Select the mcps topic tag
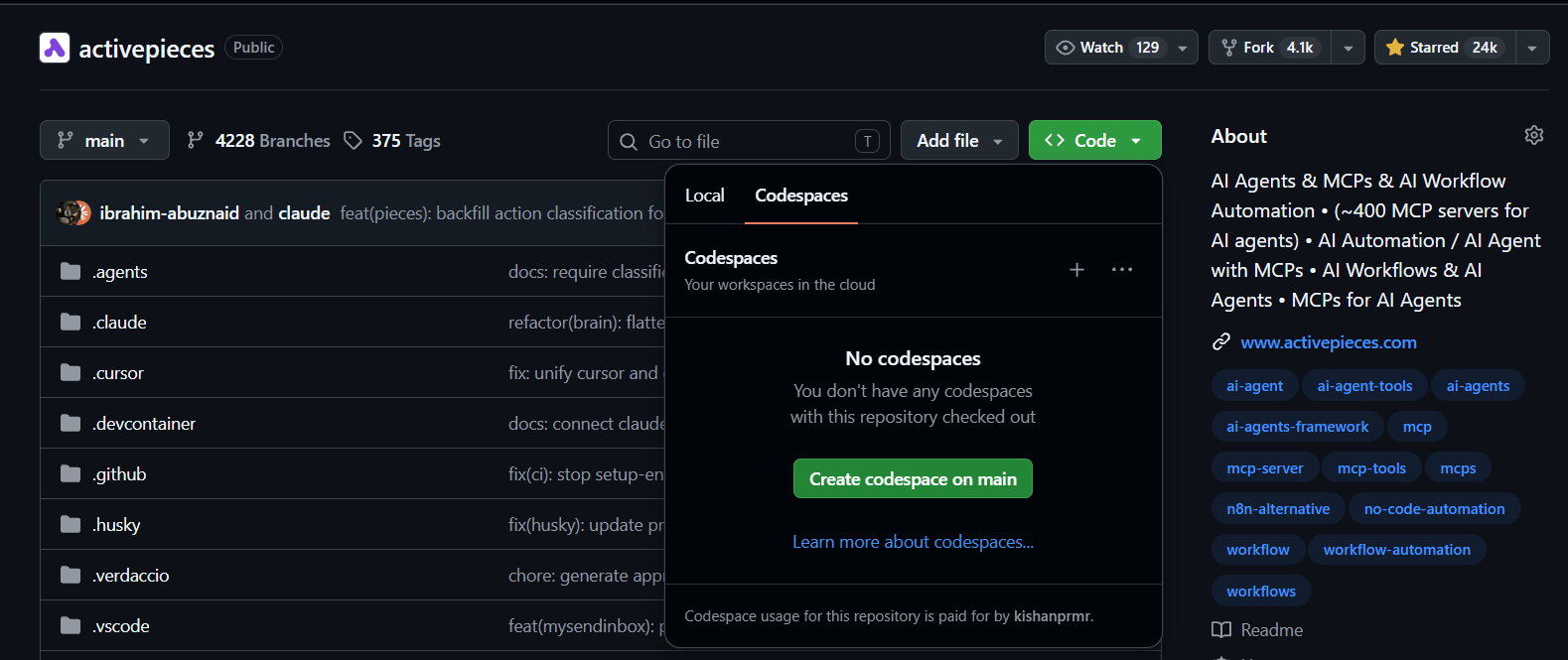Viewport: 1568px width, 660px height. click(1458, 468)
